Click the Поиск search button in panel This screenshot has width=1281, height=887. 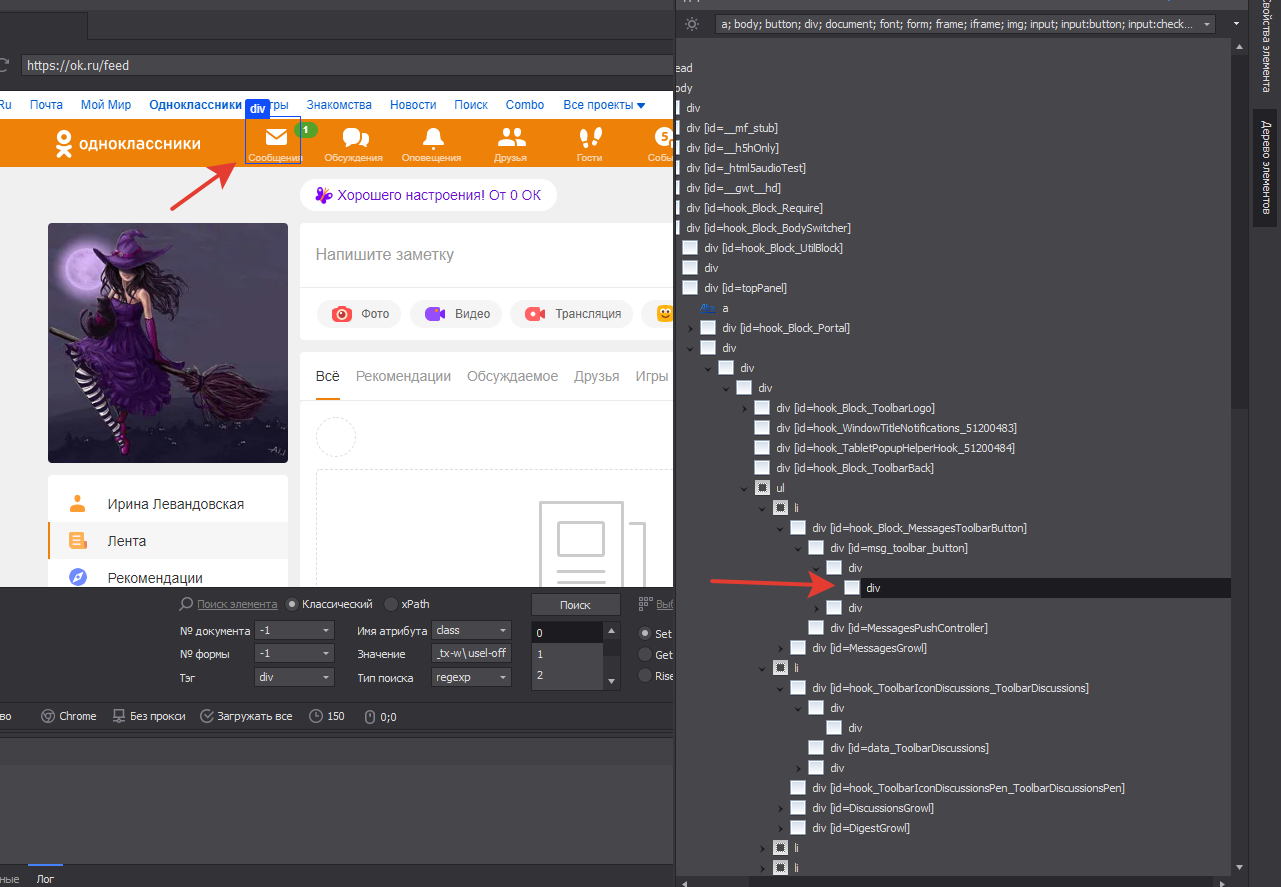click(x=575, y=604)
